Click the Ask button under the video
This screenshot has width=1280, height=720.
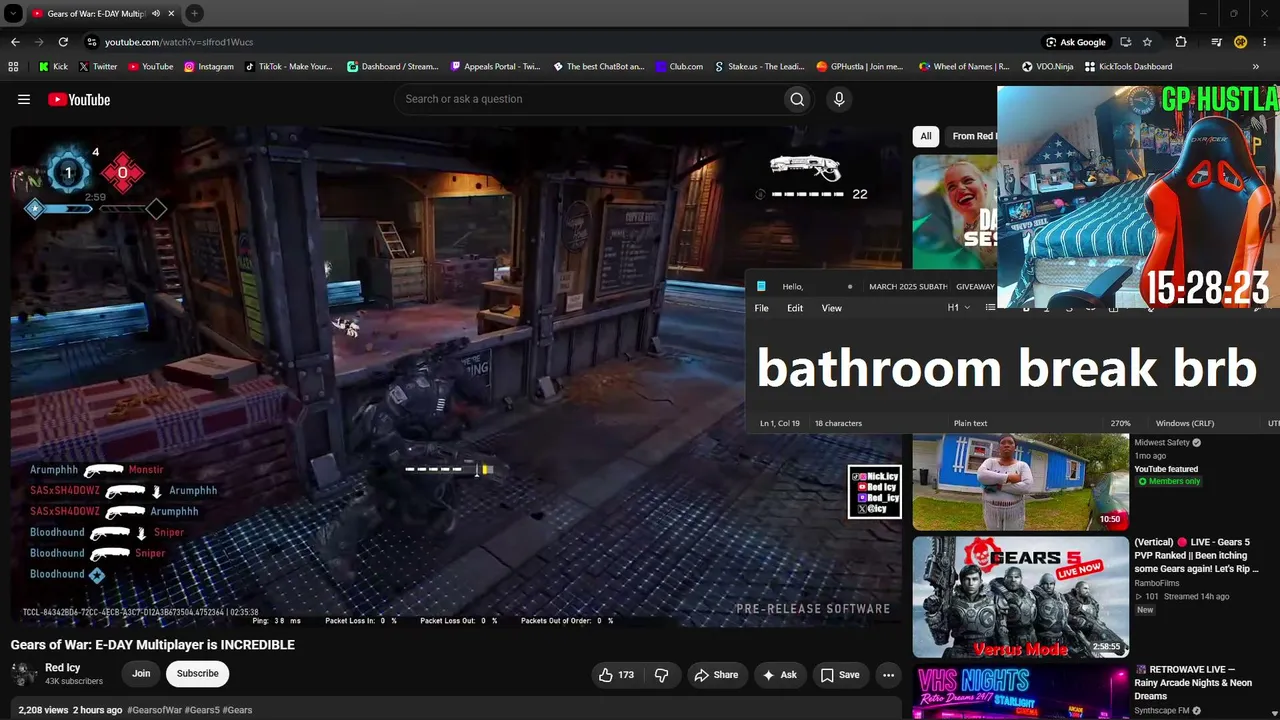point(780,675)
